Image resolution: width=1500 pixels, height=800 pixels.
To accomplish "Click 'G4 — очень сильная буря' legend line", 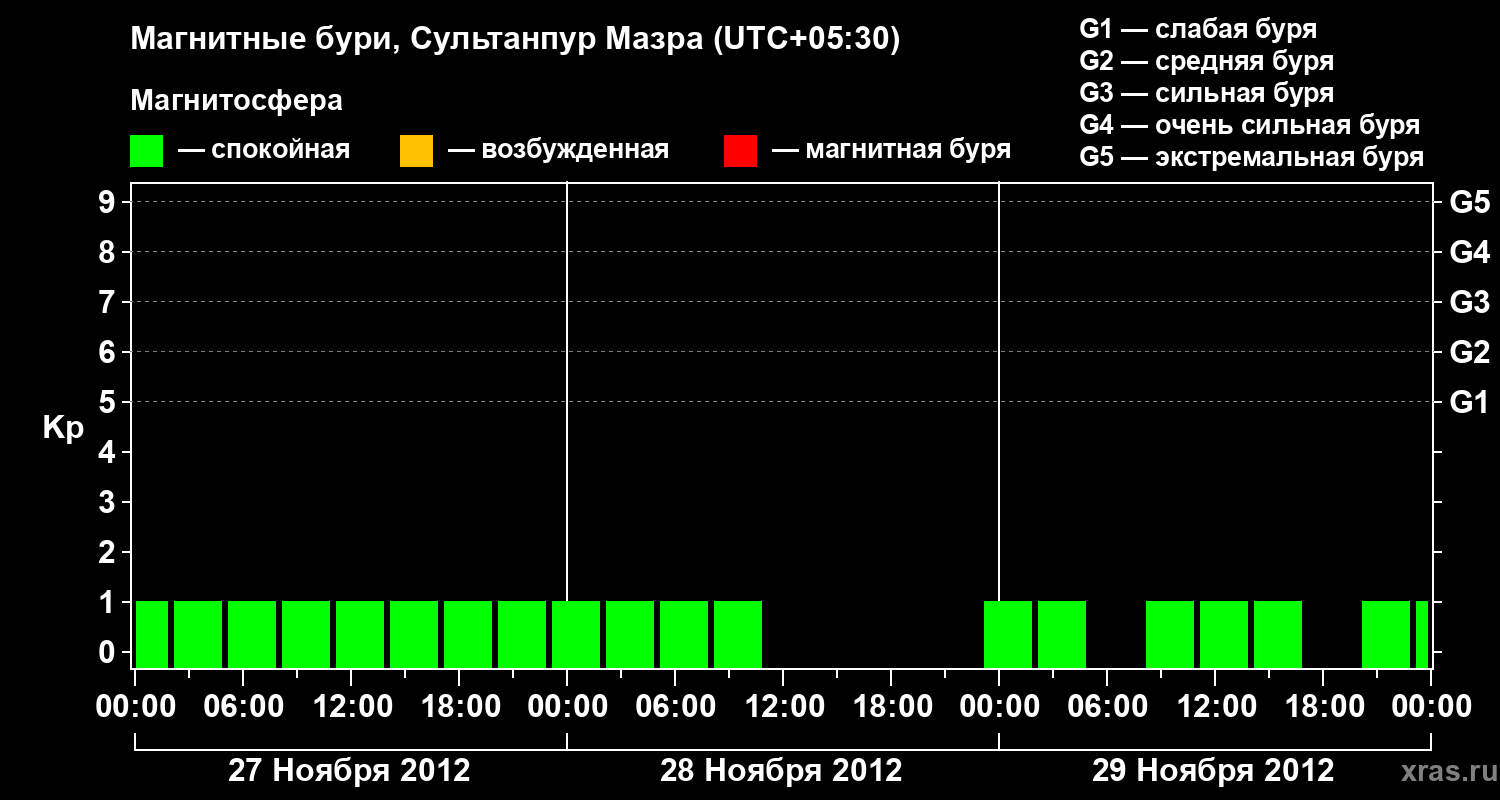I will [1249, 125].
